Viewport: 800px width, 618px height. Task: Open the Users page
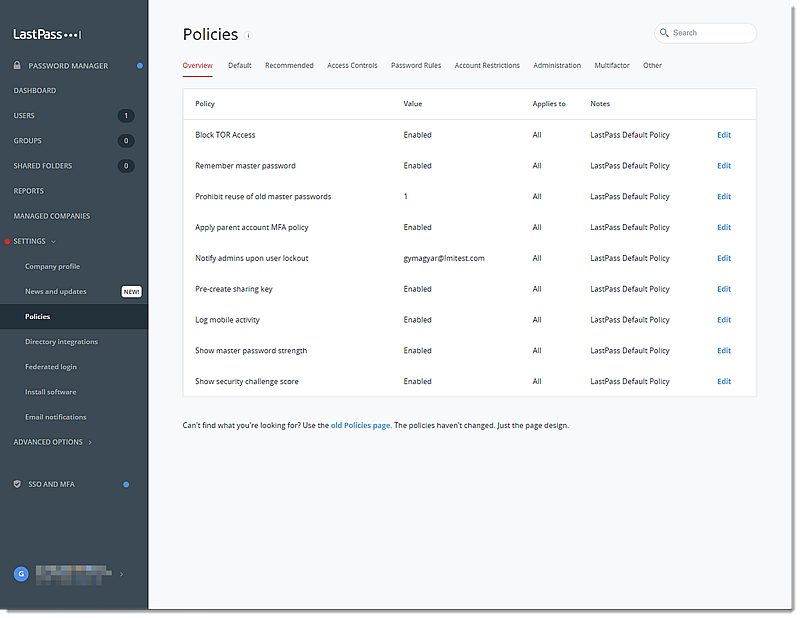click(24, 115)
